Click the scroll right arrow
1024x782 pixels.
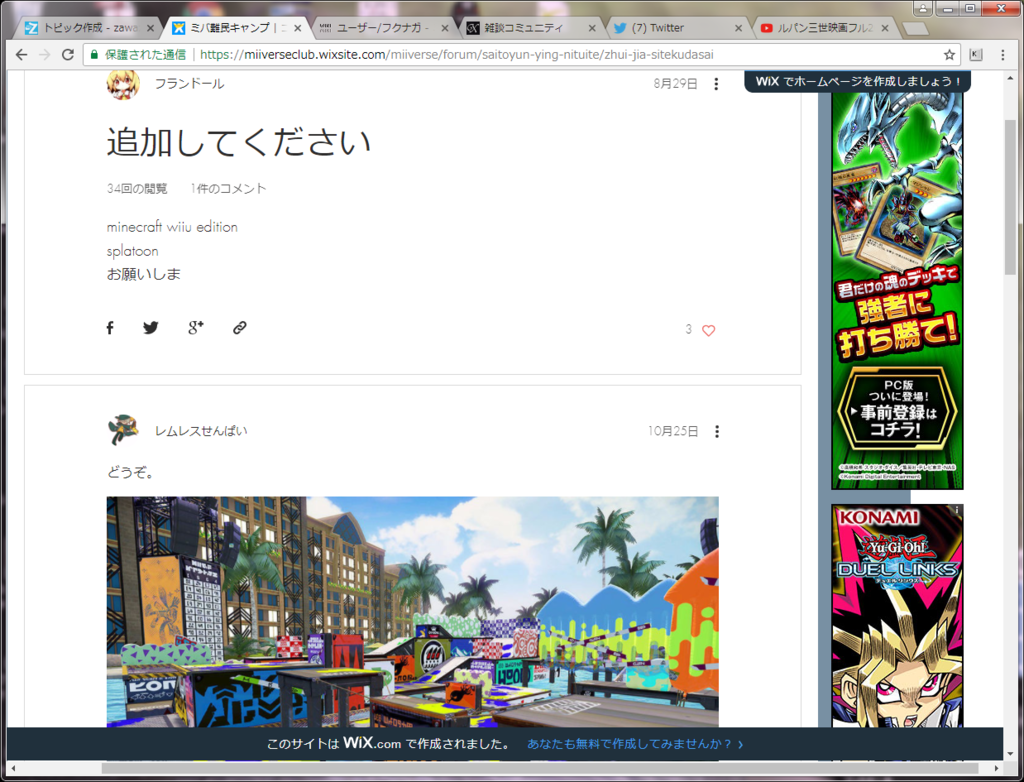(997, 768)
